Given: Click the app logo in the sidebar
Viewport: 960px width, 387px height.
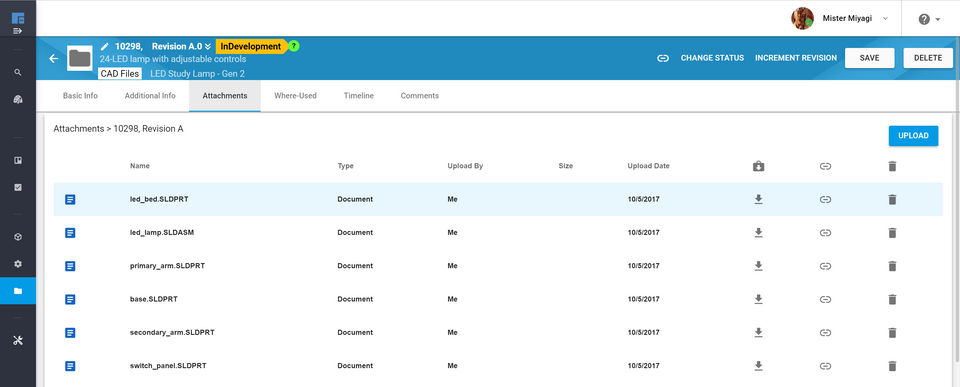Looking at the screenshot, I should (x=18, y=18).
